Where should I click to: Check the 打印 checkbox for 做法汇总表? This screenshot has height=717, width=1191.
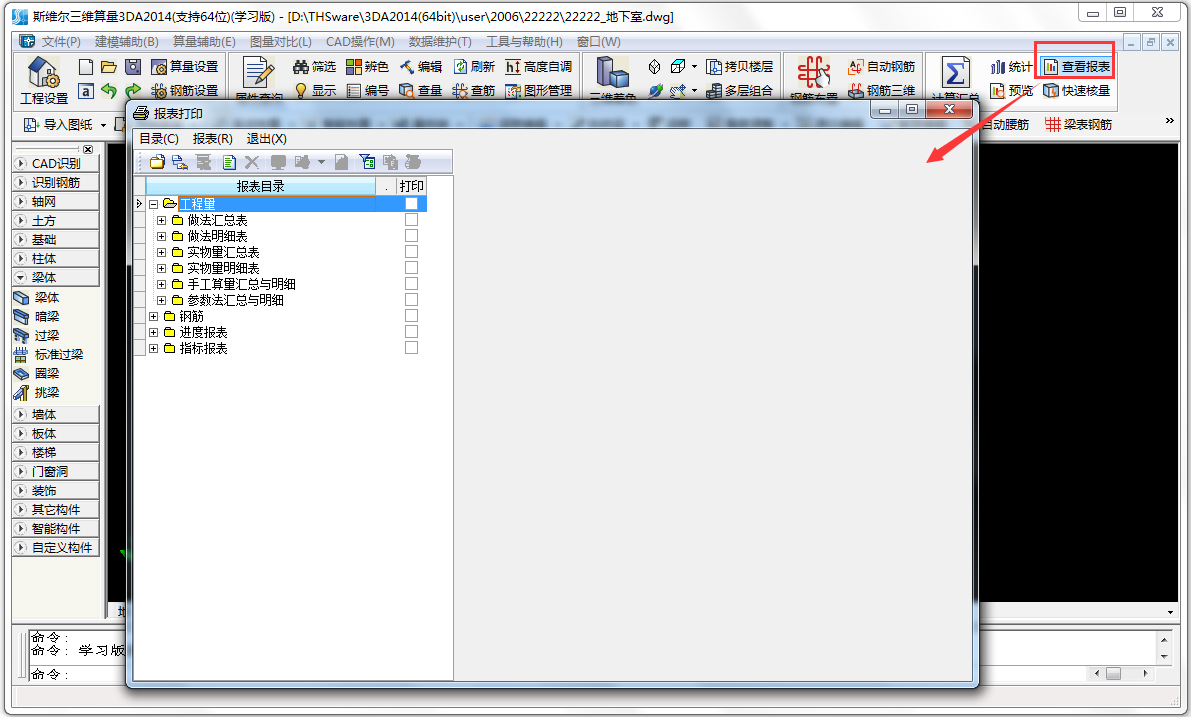coord(410,220)
